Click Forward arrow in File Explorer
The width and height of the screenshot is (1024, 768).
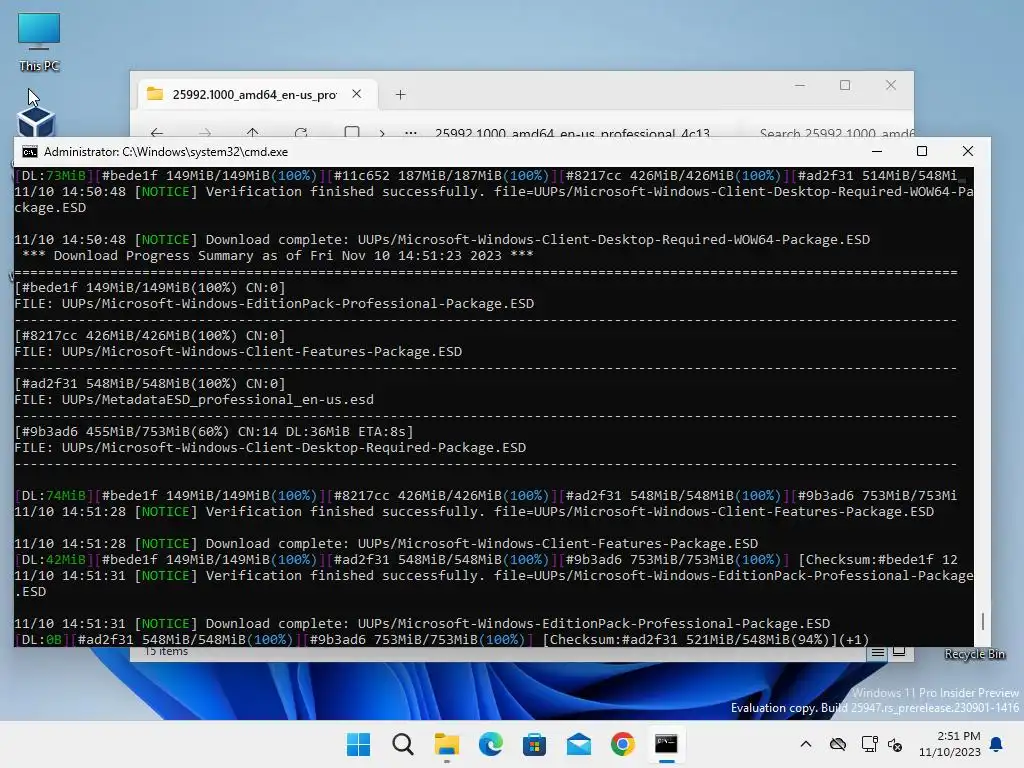pos(205,133)
